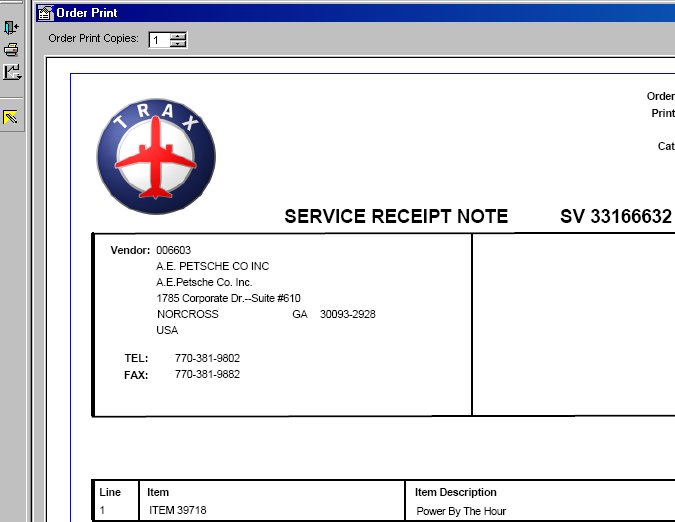
Task: Click city NORCROSS
Action: 188,314
